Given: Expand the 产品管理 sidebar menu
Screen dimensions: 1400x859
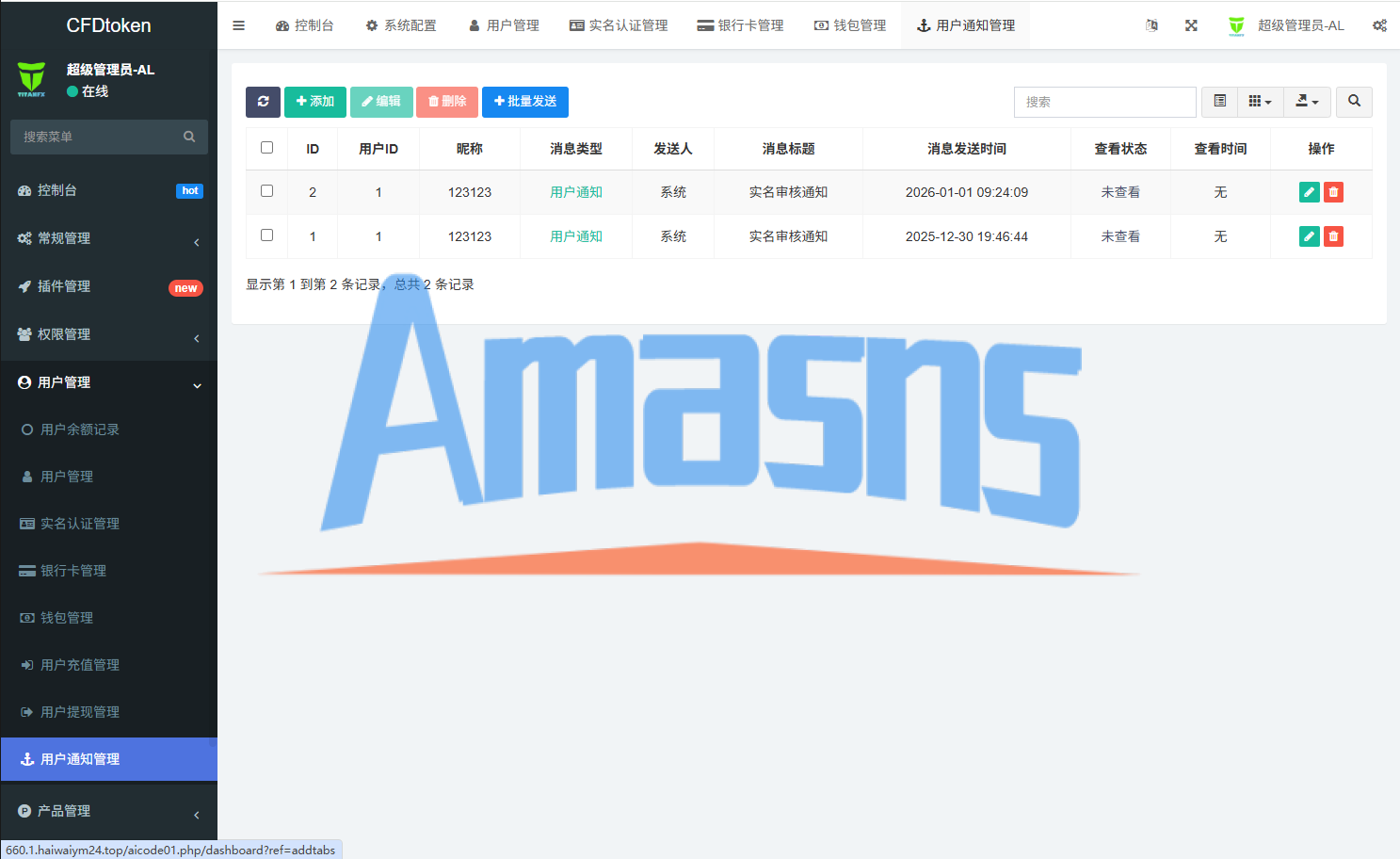Looking at the screenshot, I should [x=109, y=811].
